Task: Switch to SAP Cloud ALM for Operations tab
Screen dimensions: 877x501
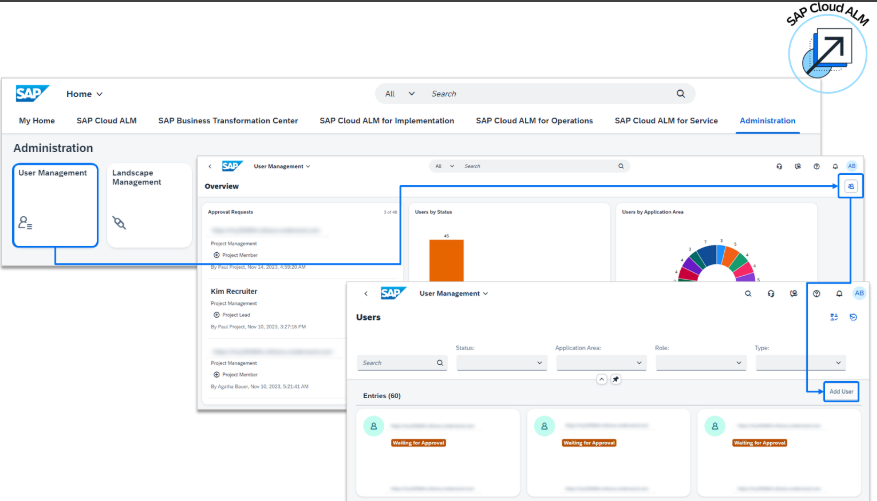Action: (534, 120)
